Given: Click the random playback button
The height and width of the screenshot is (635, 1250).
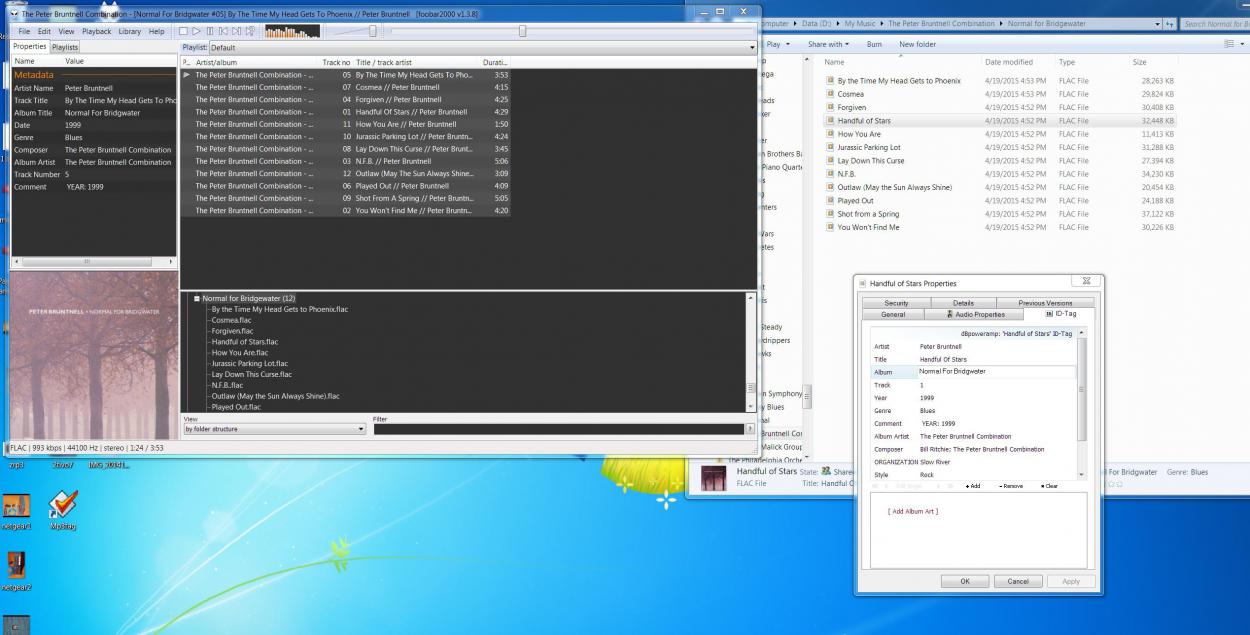Looking at the screenshot, I should click(x=249, y=32).
